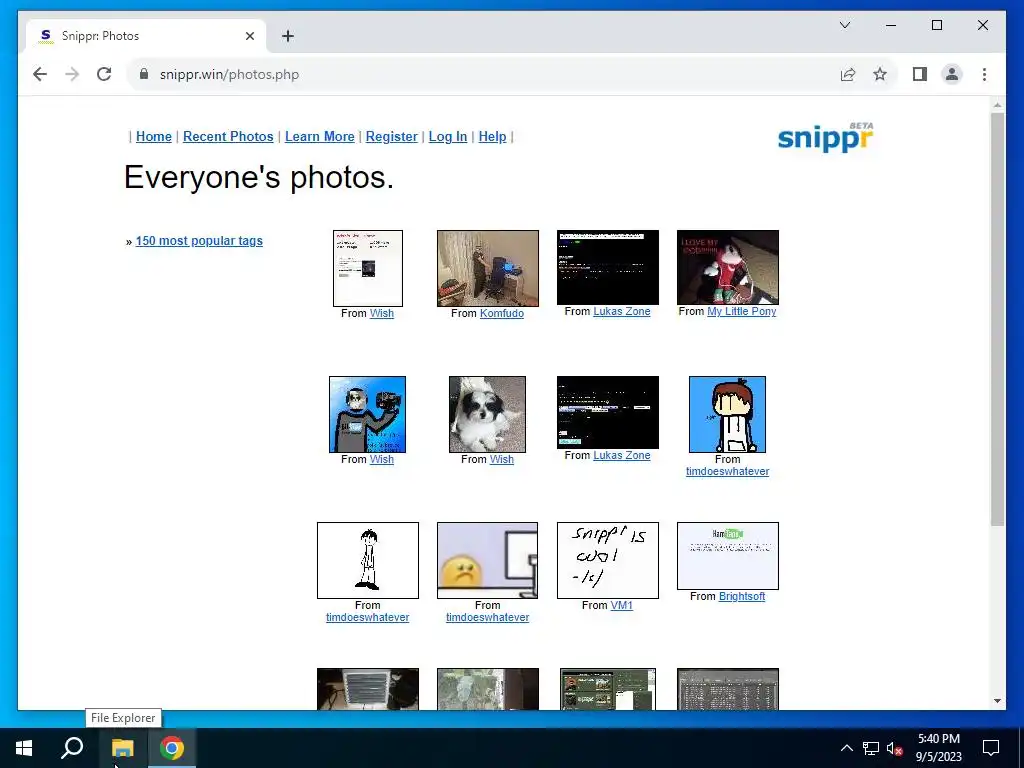
Task: Open the Register page
Action: click(391, 136)
